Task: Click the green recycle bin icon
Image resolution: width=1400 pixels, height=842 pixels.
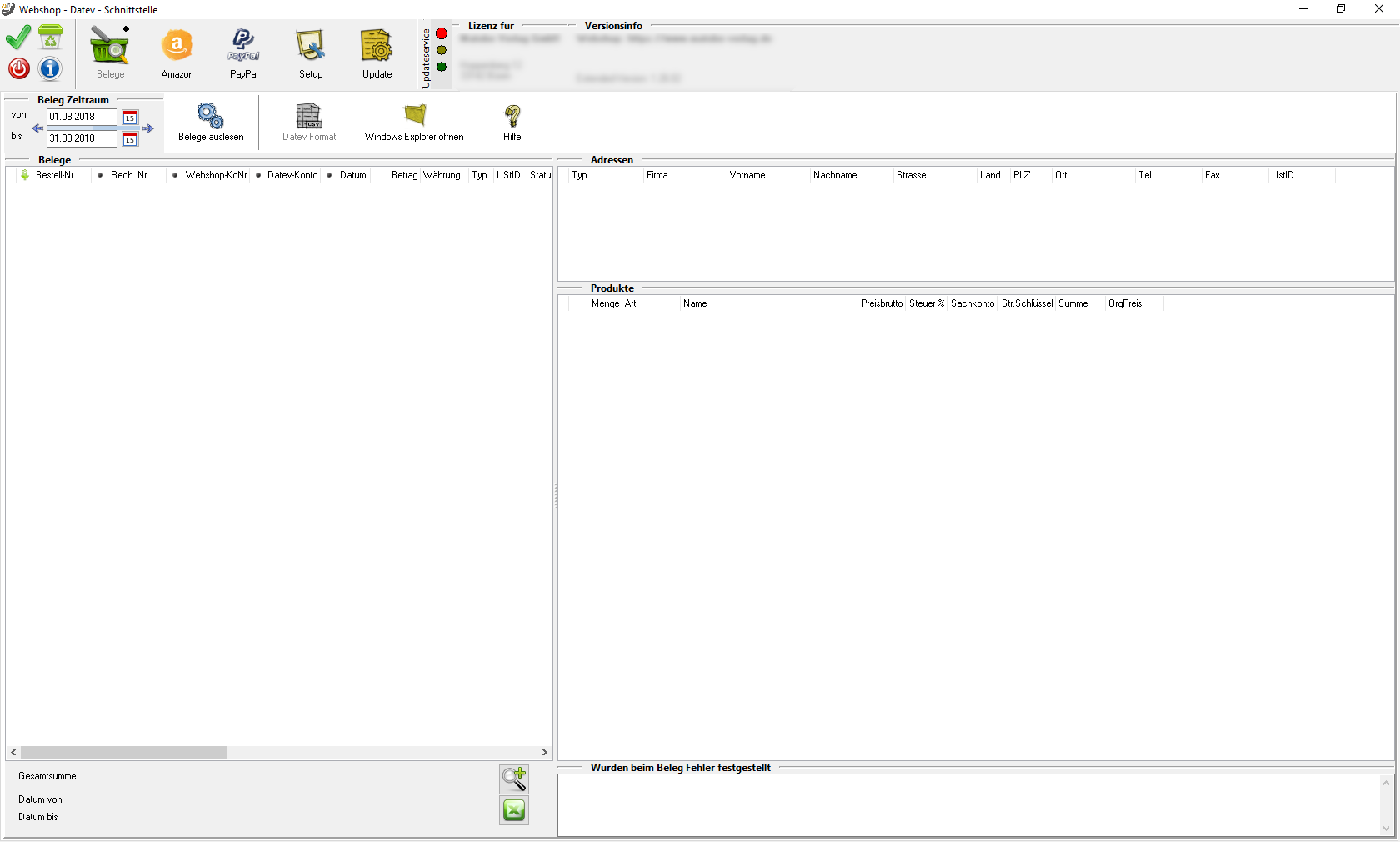Action: click(51, 38)
